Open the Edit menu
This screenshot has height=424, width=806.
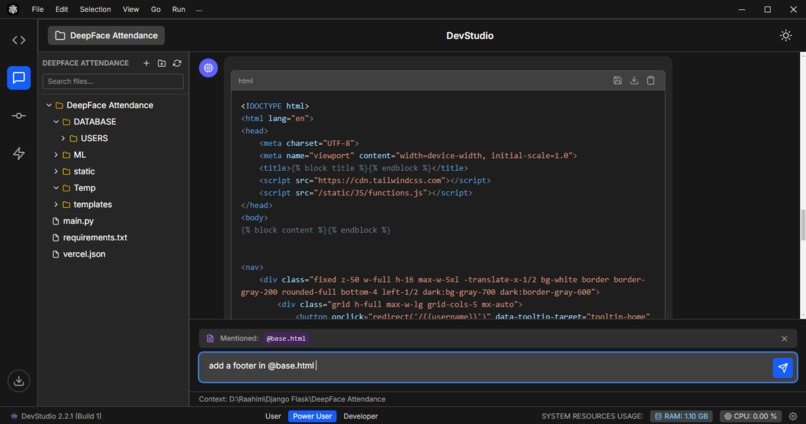point(62,9)
